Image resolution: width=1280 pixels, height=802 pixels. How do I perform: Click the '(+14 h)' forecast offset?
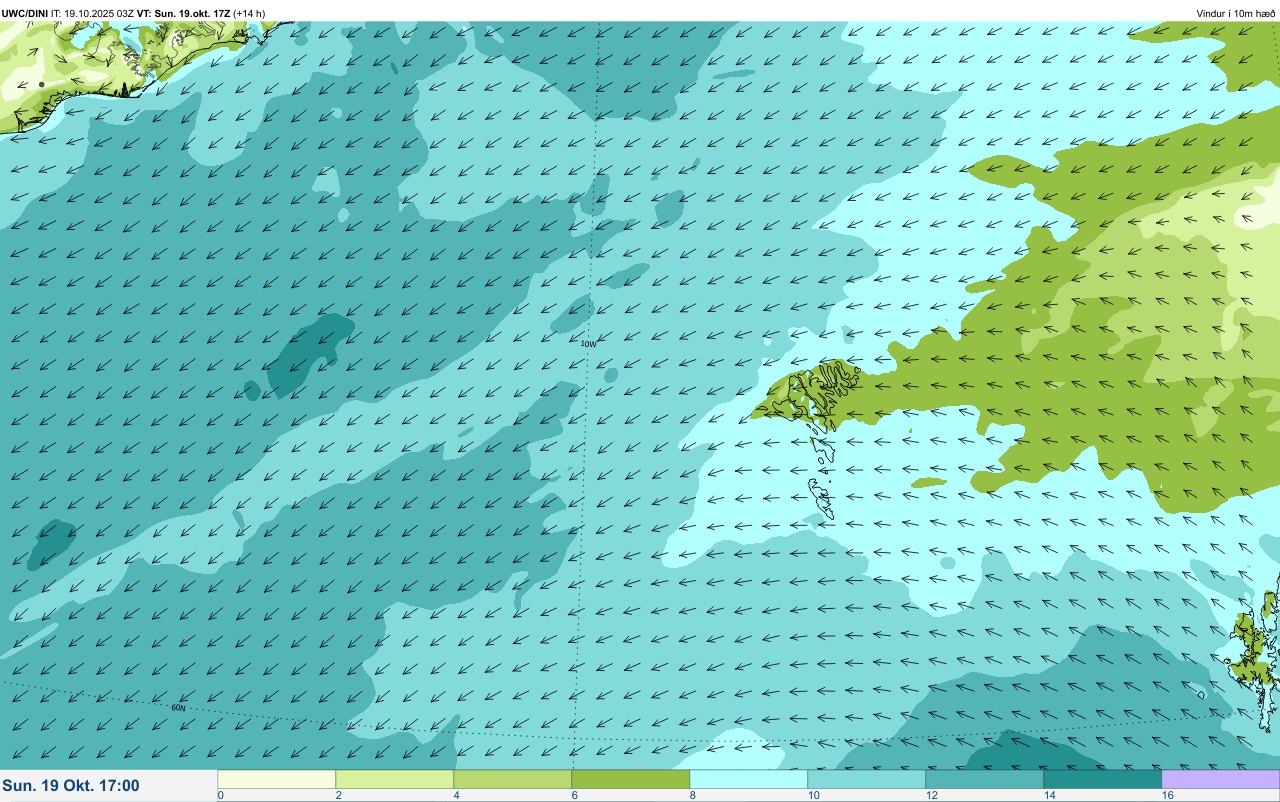pyautogui.click(x=249, y=13)
